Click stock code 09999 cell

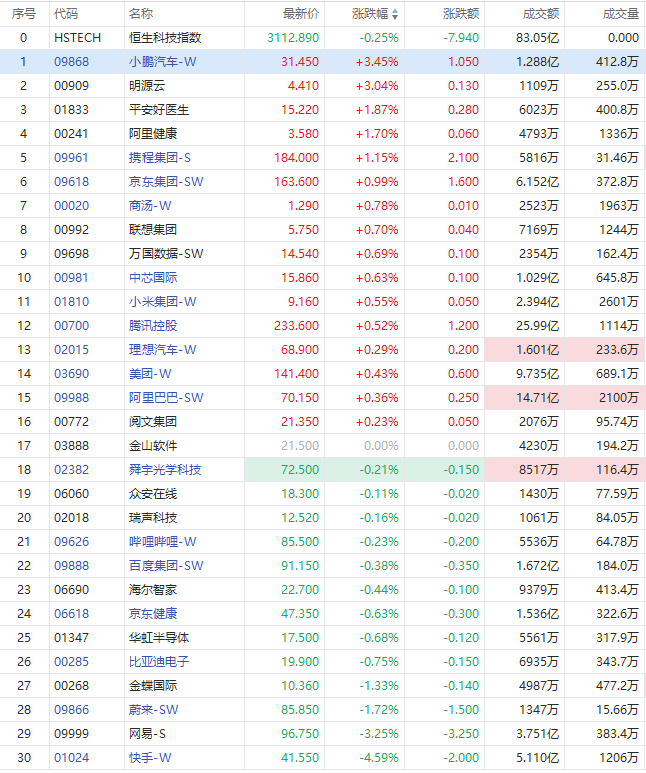pos(72,734)
